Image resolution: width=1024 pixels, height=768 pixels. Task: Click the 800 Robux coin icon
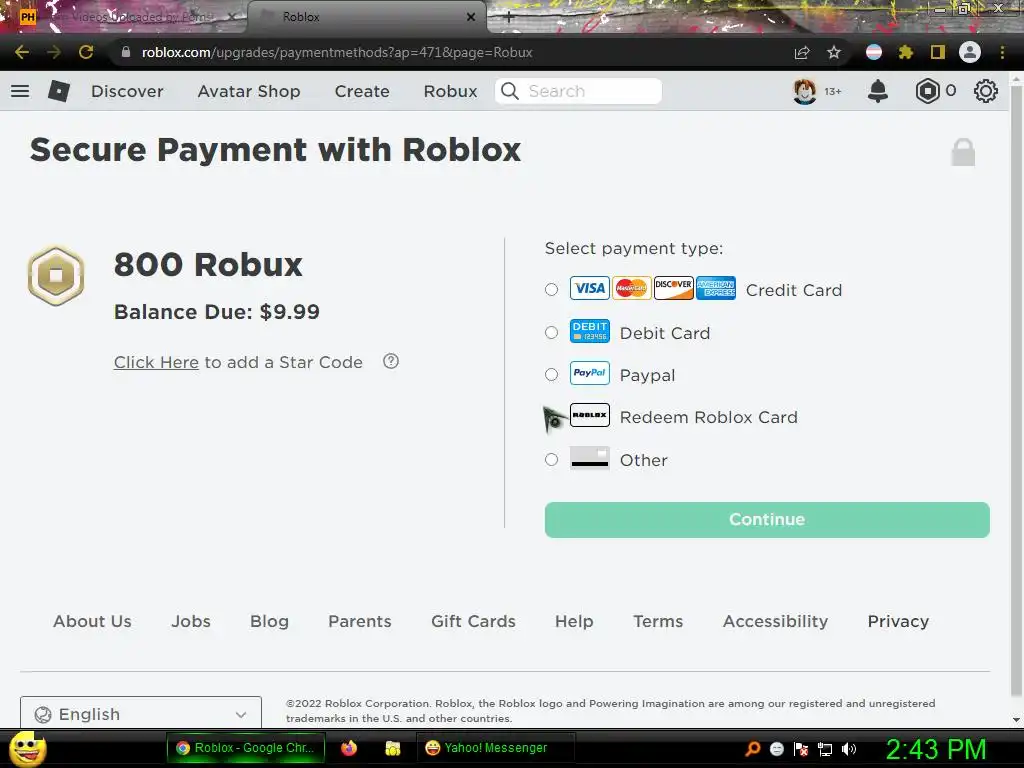tap(56, 276)
